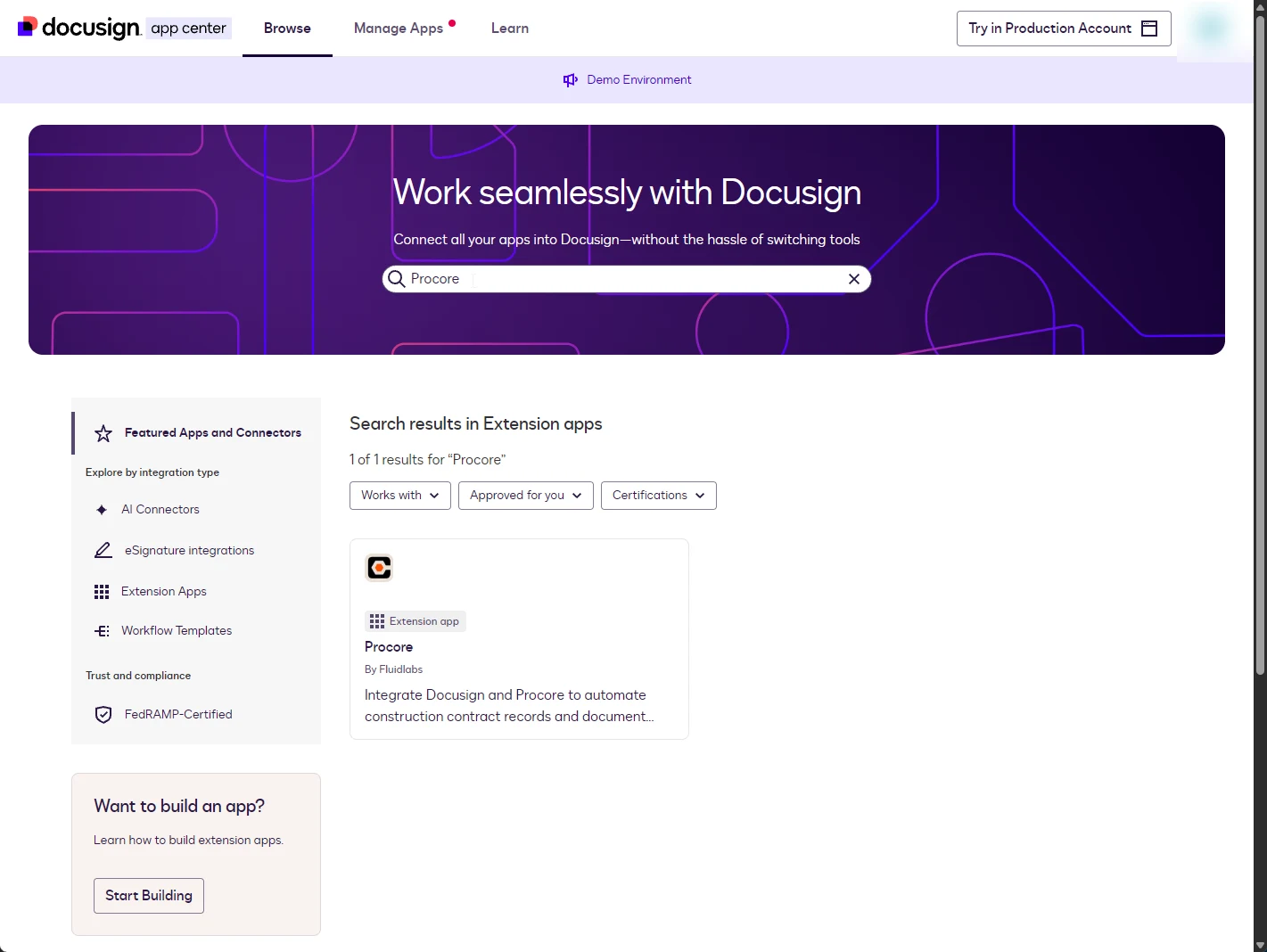The image size is (1267, 952).
Task: Expand the Certifications dropdown
Action: pyautogui.click(x=659, y=496)
